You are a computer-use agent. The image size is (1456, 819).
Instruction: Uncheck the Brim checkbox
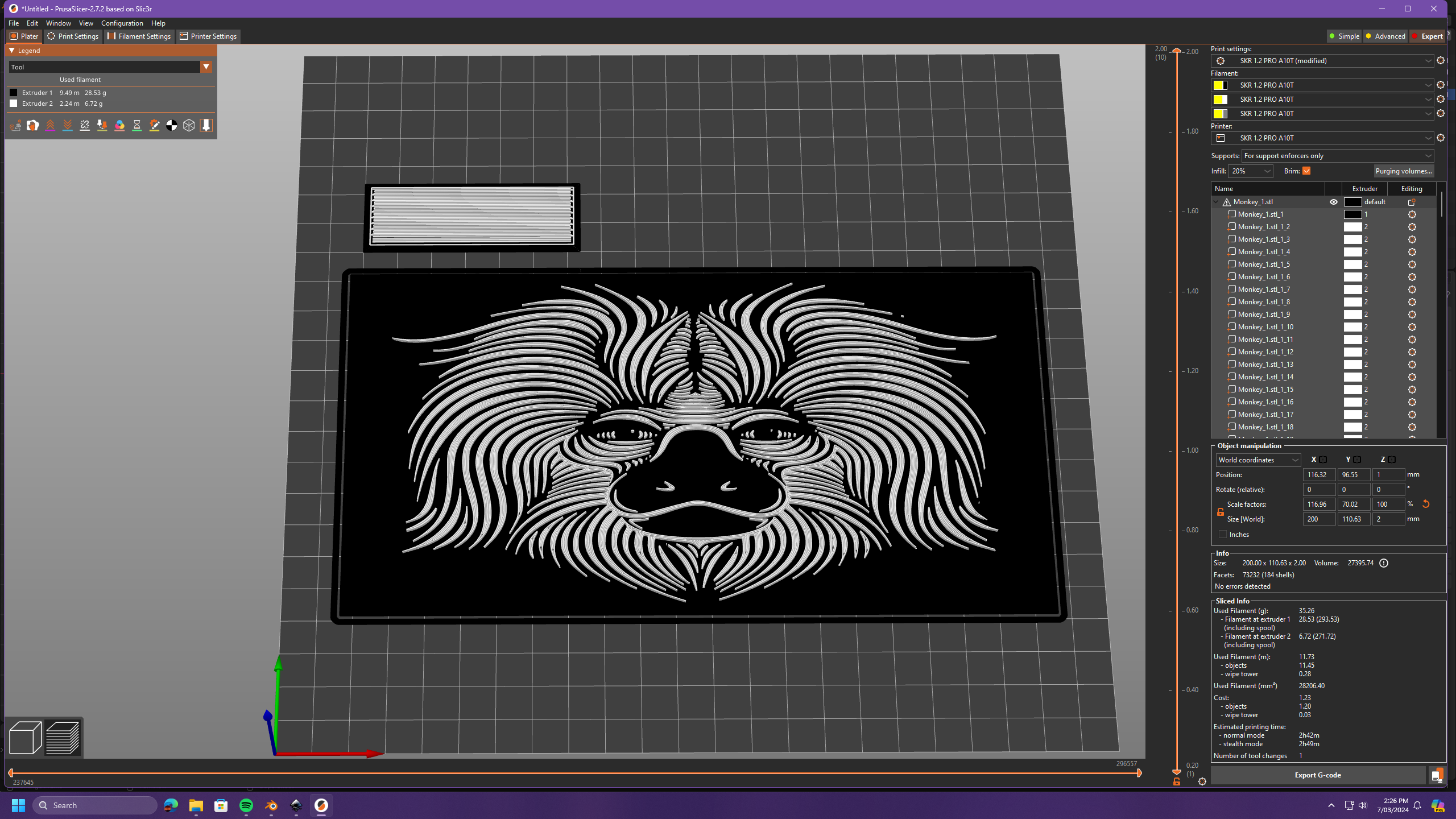1307,171
